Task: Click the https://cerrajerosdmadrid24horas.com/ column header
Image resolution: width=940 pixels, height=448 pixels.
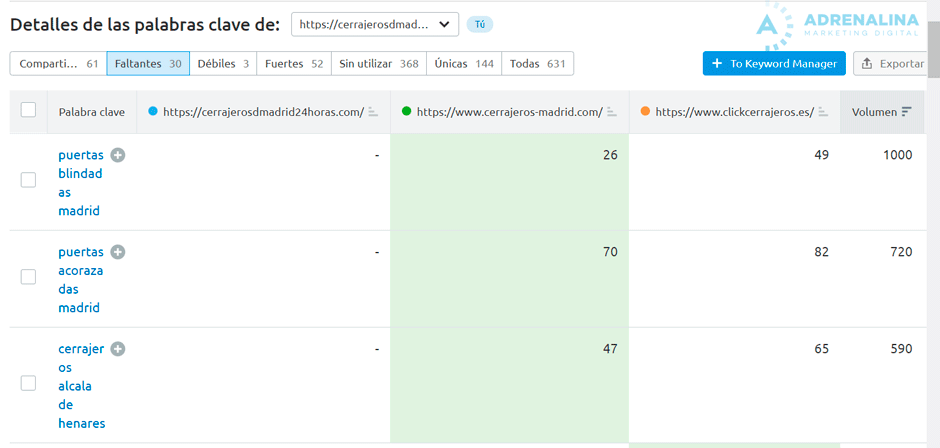Action: coord(264,112)
